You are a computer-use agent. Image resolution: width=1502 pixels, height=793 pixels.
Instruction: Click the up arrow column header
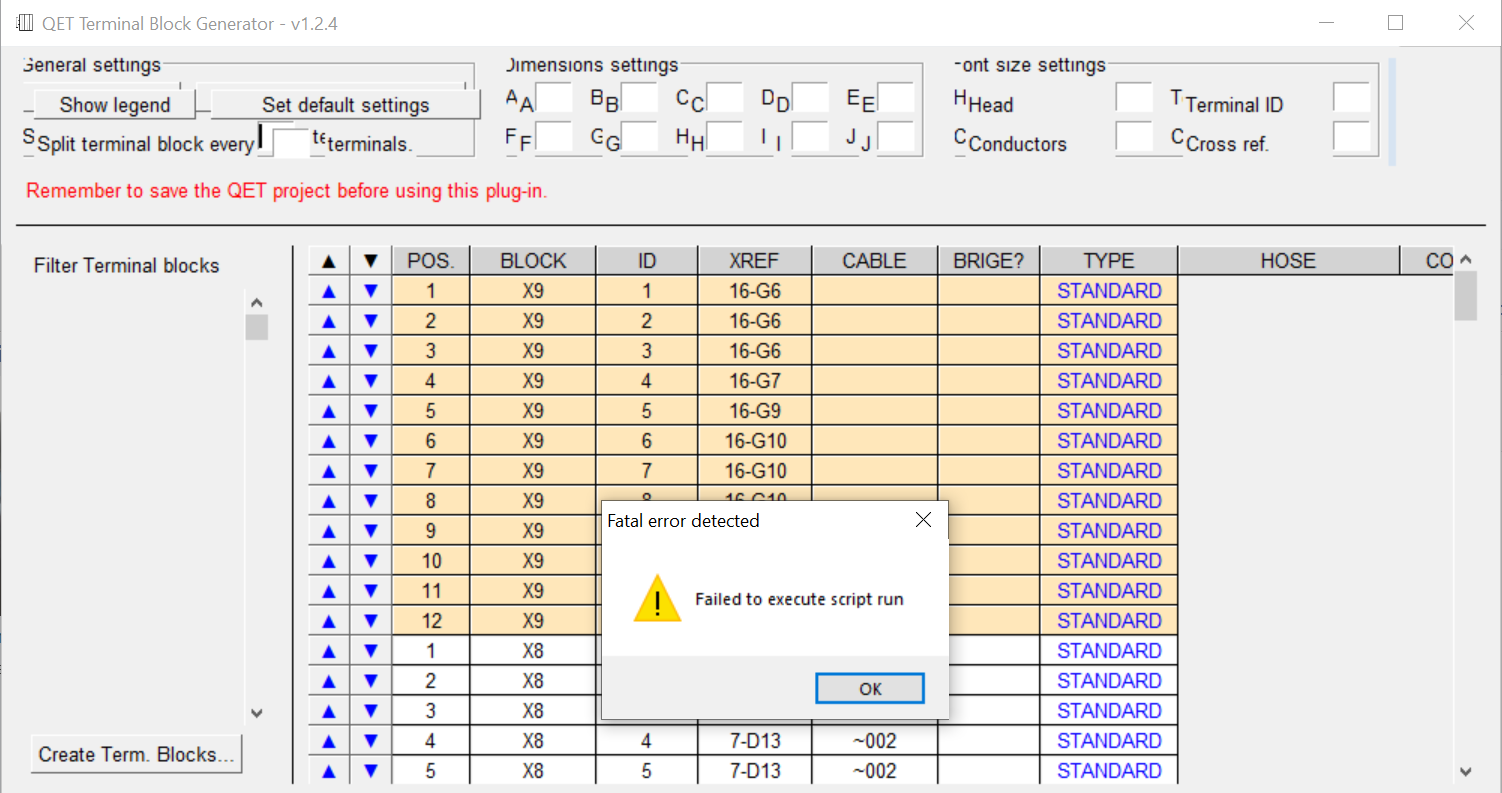[x=329, y=261]
